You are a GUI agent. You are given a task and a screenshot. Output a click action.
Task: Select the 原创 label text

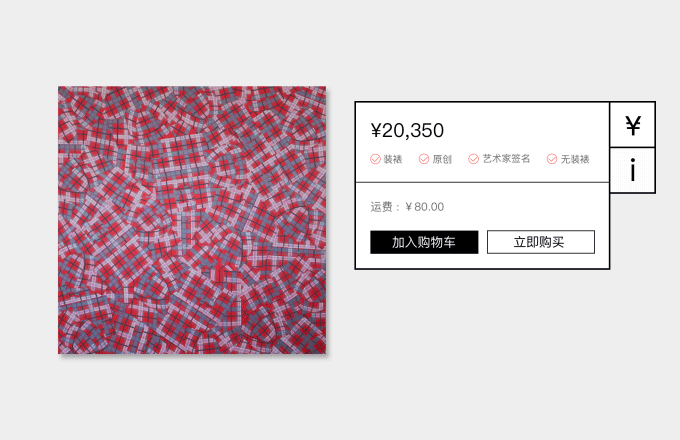click(x=442, y=159)
